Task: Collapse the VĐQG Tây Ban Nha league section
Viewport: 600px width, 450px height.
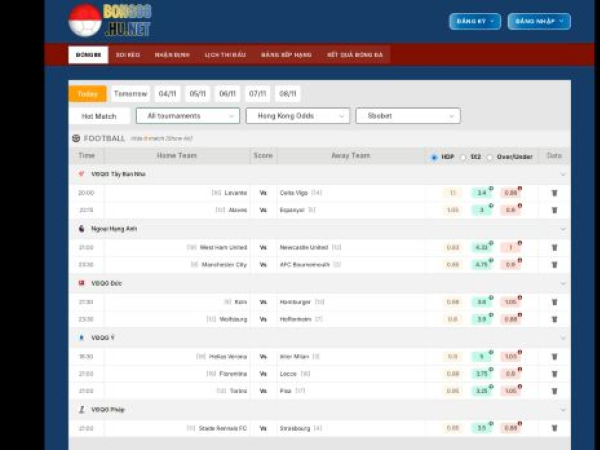Action: (563, 174)
